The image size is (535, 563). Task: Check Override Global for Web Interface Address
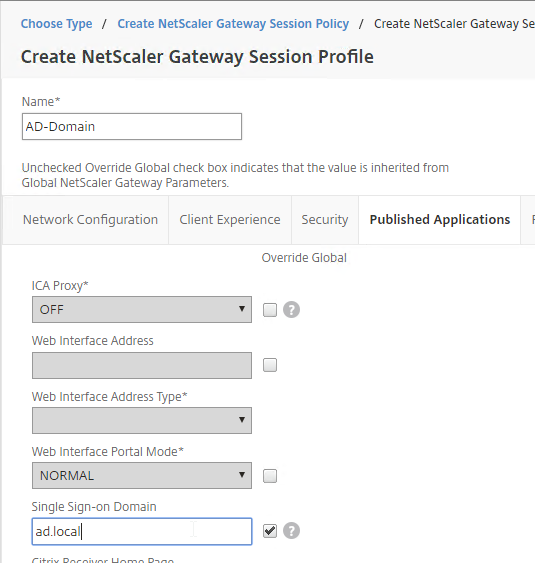click(x=270, y=365)
